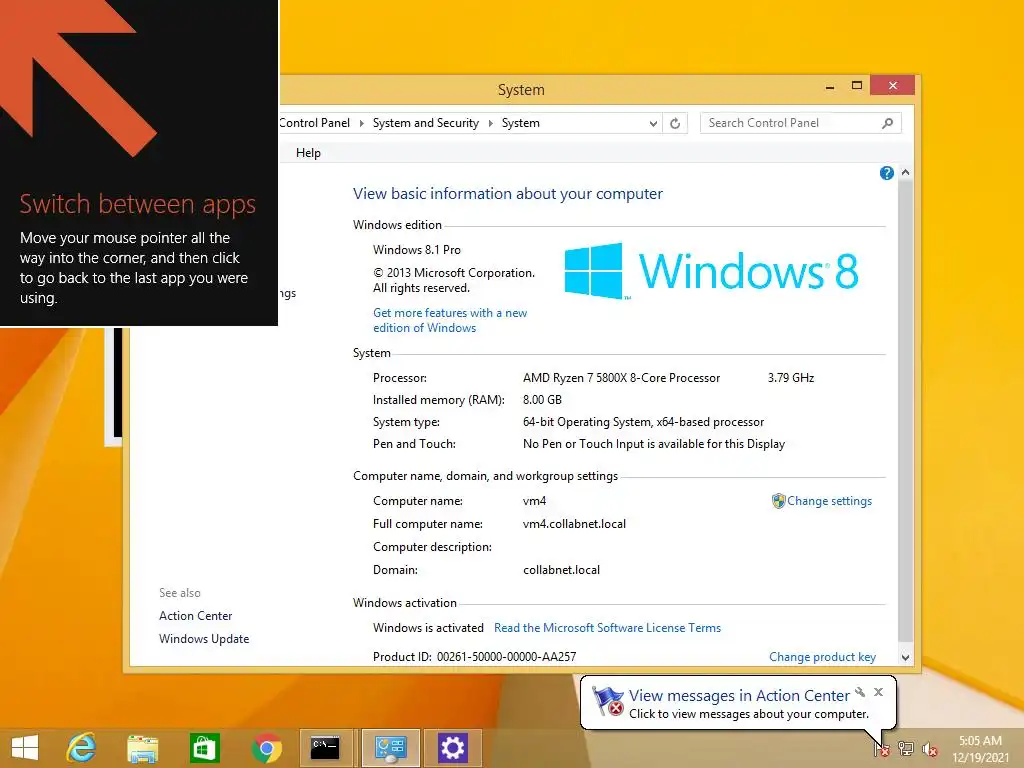Launch Google Chrome from the taskbar
Image resolution: width=1024 pixels, height=768 pixels.
pyautogui.click(x=266, y=748)
